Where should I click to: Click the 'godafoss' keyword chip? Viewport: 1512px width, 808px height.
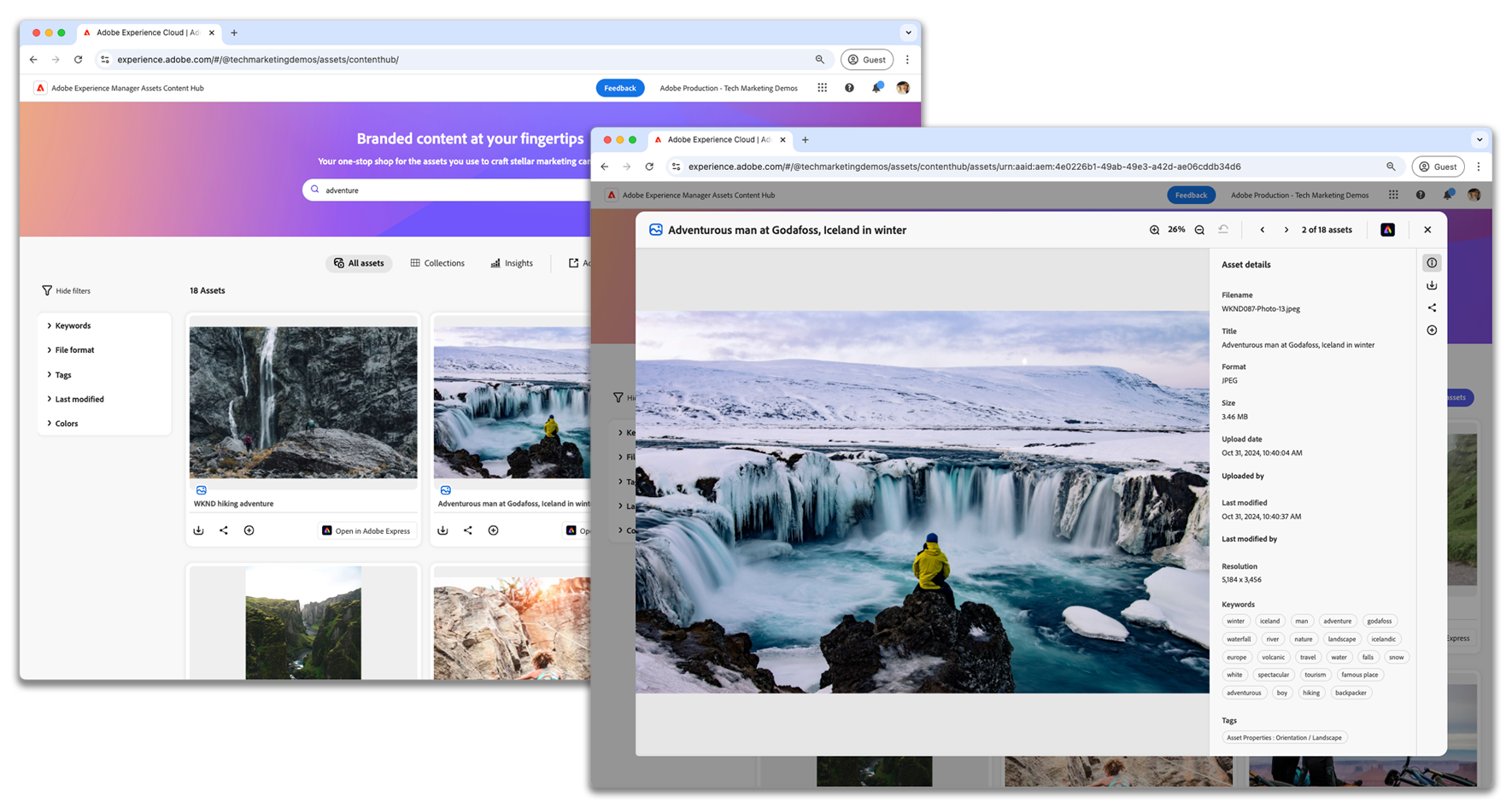(x=1379, y=621)
